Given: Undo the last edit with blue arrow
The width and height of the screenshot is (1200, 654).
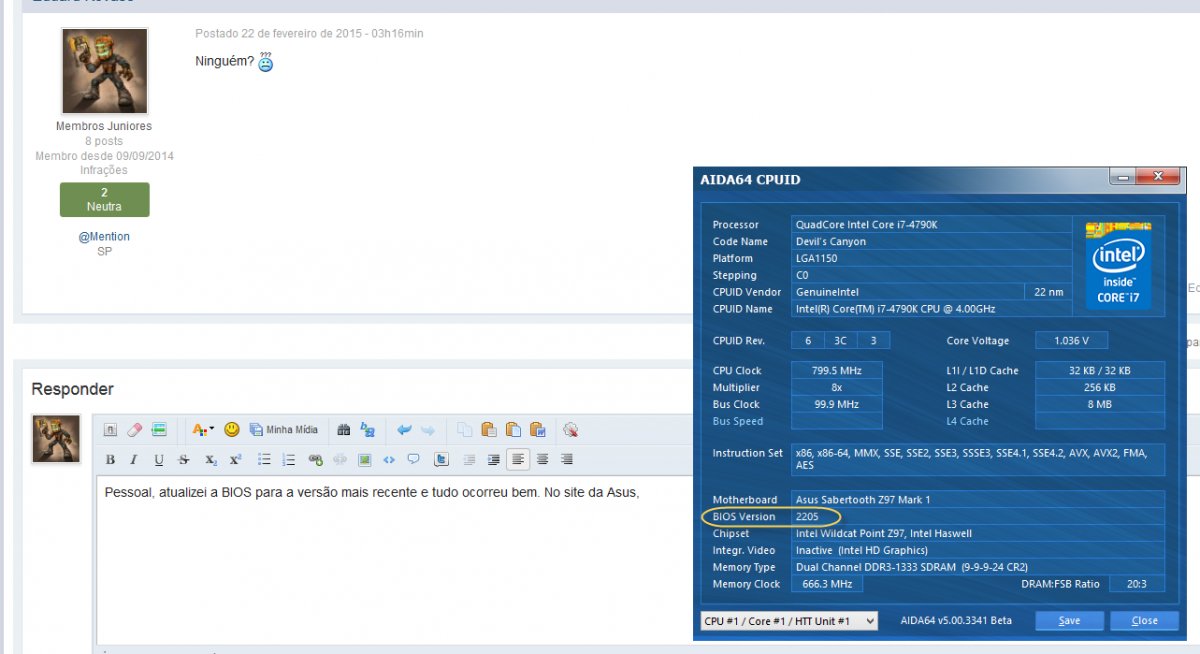Looking at the screenshot, I should (404, 430).
